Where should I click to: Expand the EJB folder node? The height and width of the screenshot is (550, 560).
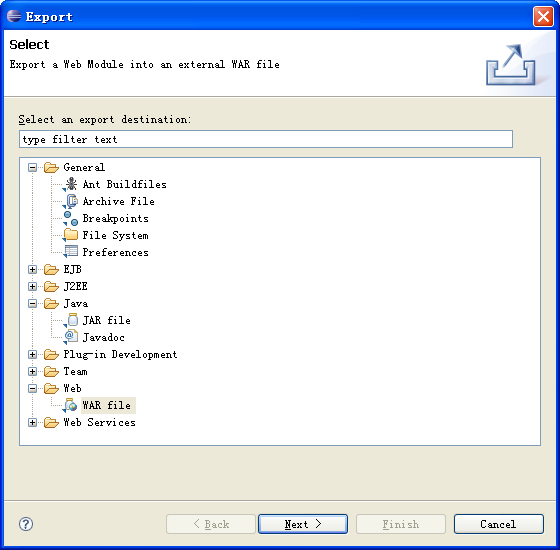(32, 269)
